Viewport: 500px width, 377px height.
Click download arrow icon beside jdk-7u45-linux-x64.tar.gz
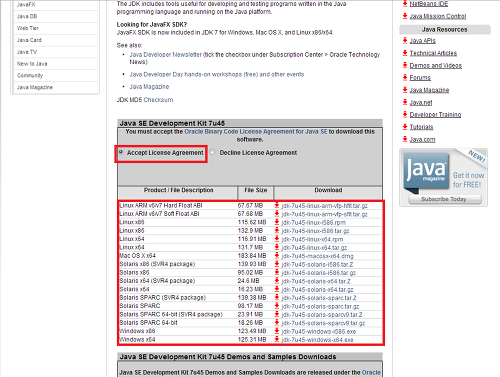pyautogui.click(x=277, y=247)
